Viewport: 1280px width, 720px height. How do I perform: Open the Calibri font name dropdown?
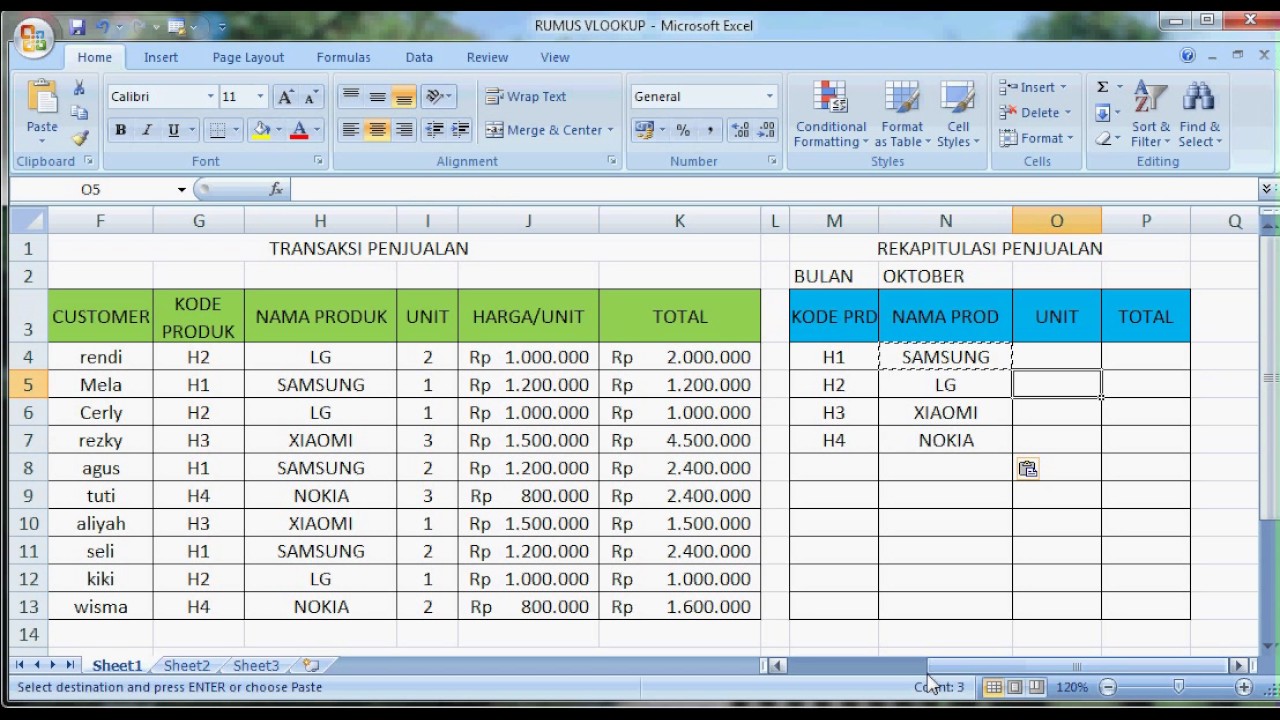[x=210, y=97]
